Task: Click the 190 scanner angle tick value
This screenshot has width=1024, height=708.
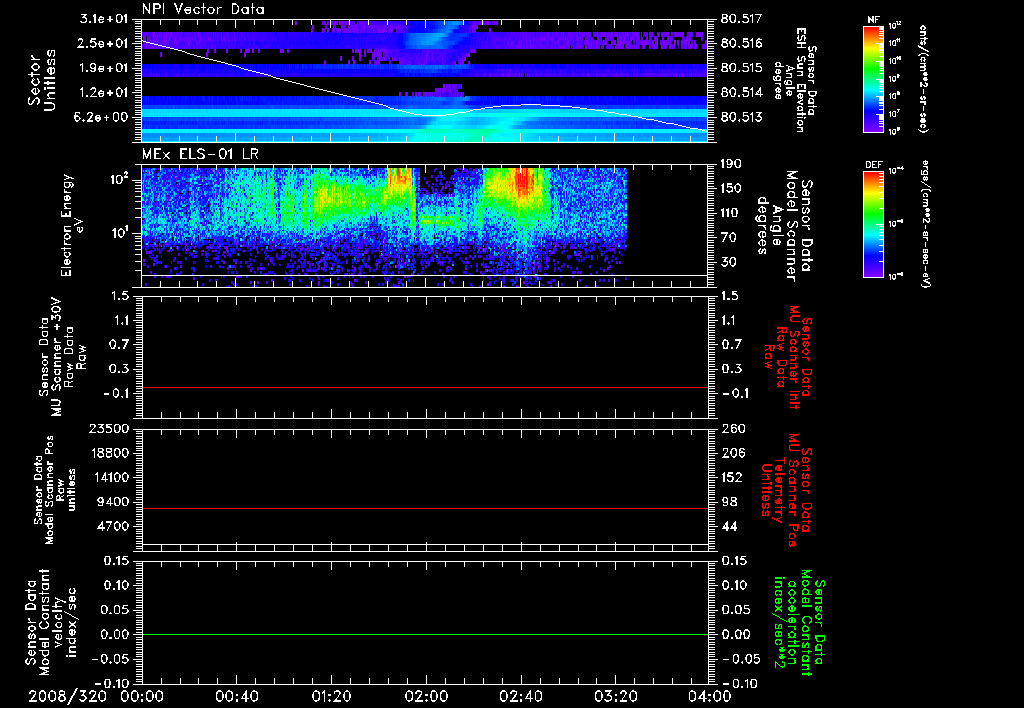Action: point(731,164)
